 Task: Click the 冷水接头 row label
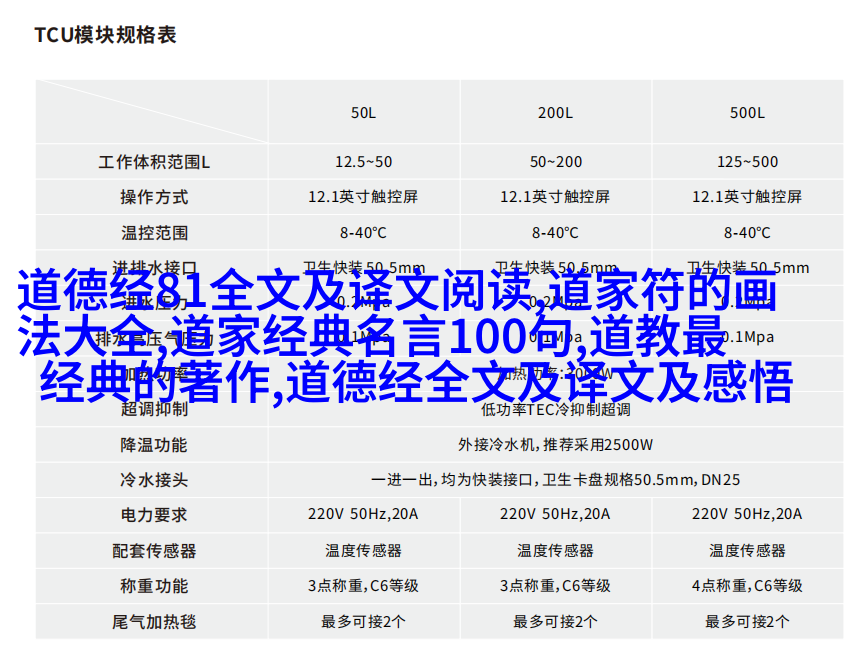coord(154,480)
